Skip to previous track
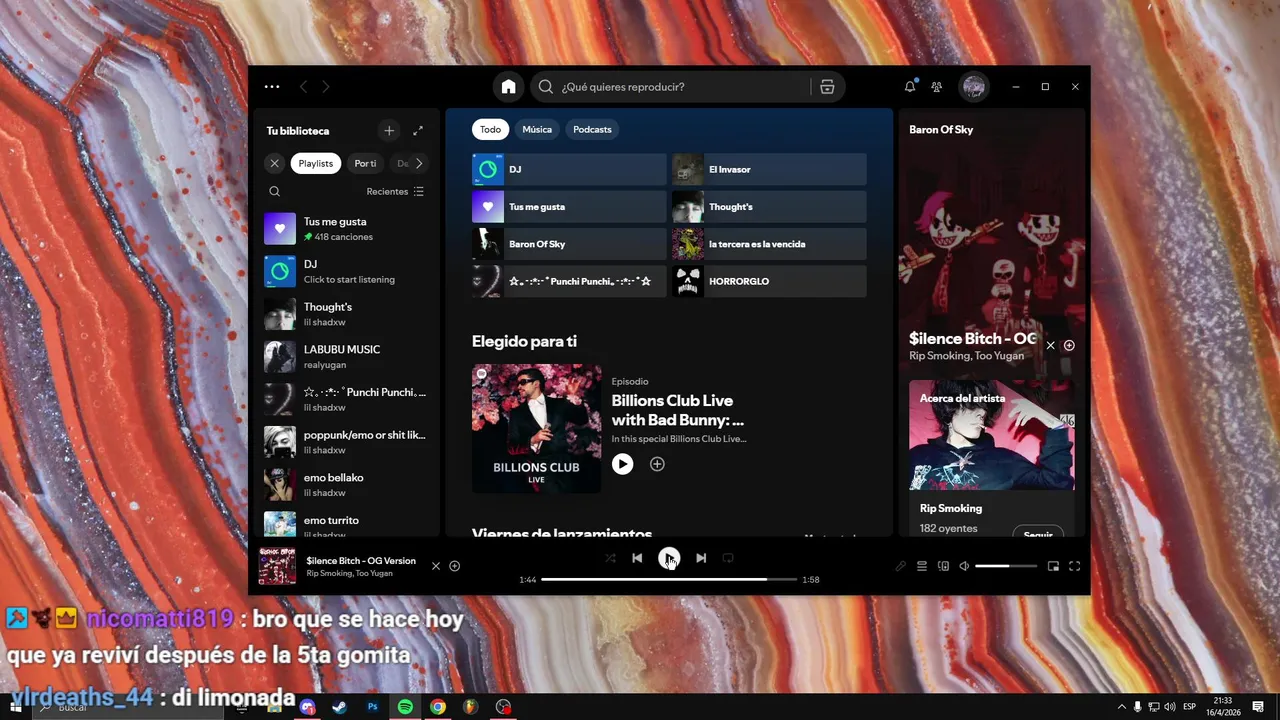Image resolution: width=1280 pixels, height=720 pixels. tap(637, 558)
